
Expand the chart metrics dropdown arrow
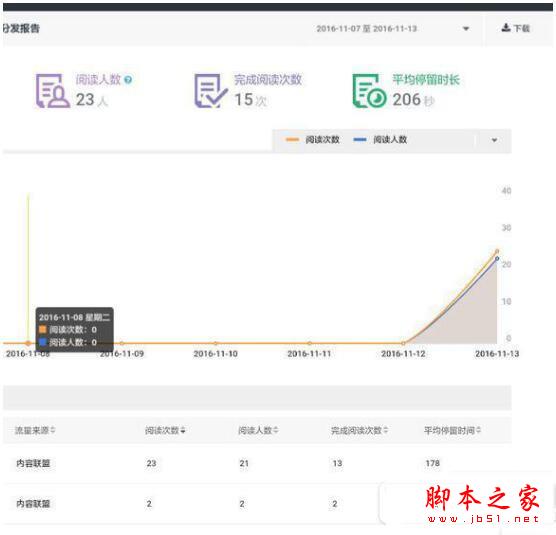tap(494, 140)
